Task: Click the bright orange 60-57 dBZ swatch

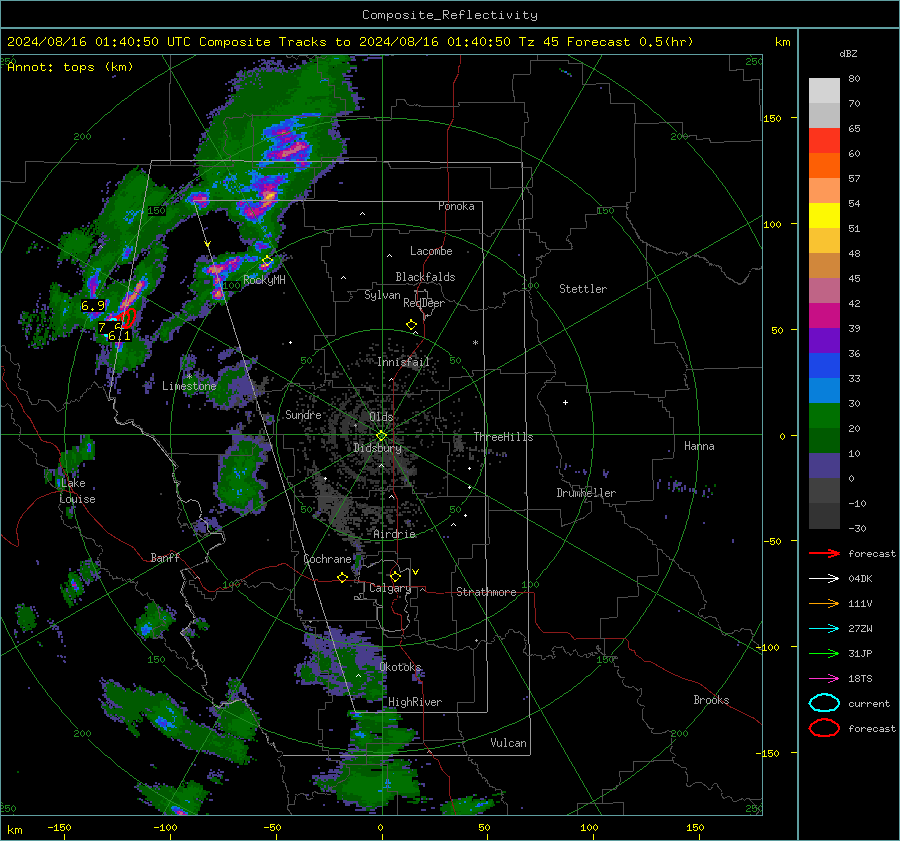Action: [x=824, y=166]
